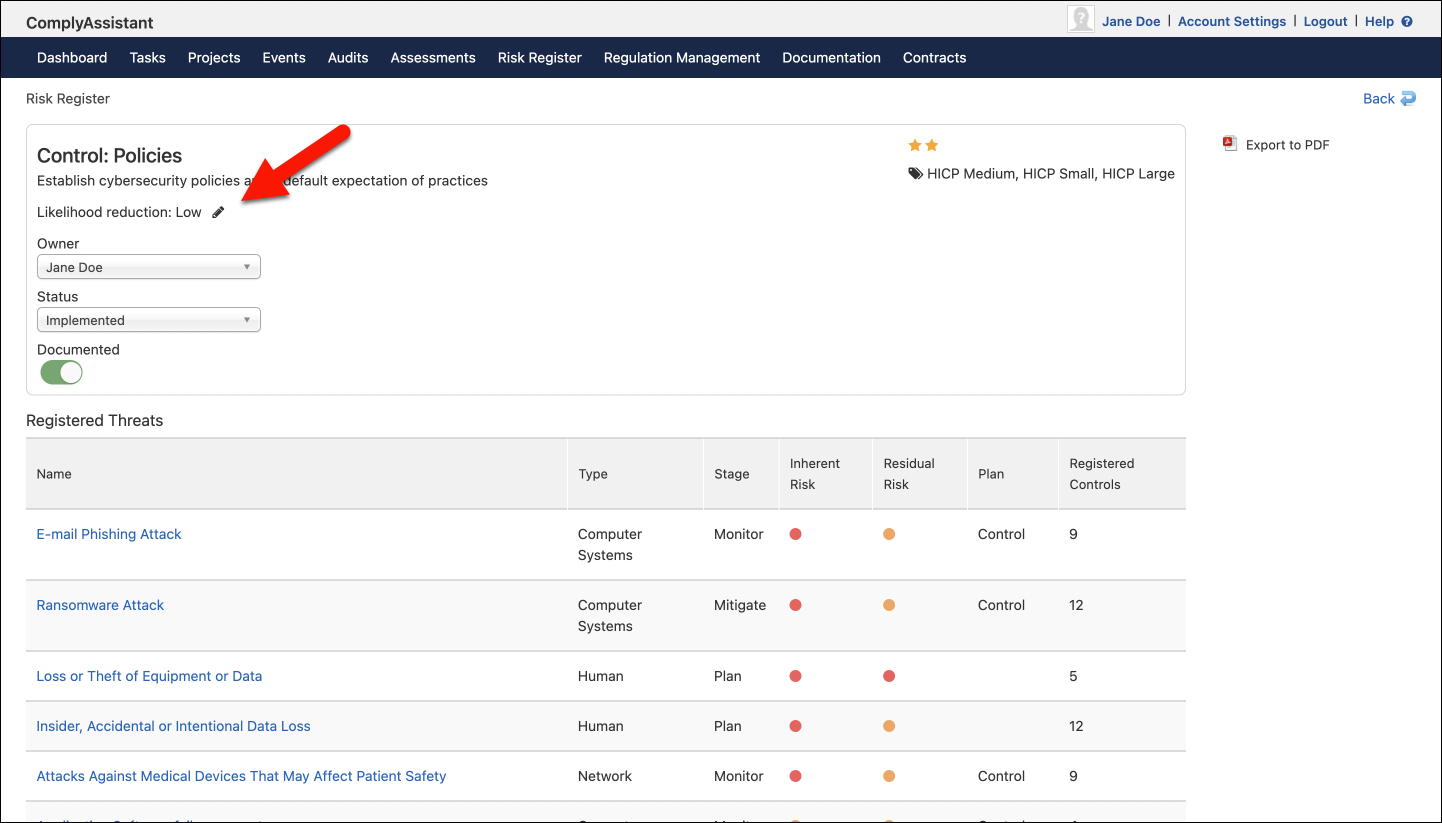
Task: Select the Contracts menu item
Action: point(935,58)
